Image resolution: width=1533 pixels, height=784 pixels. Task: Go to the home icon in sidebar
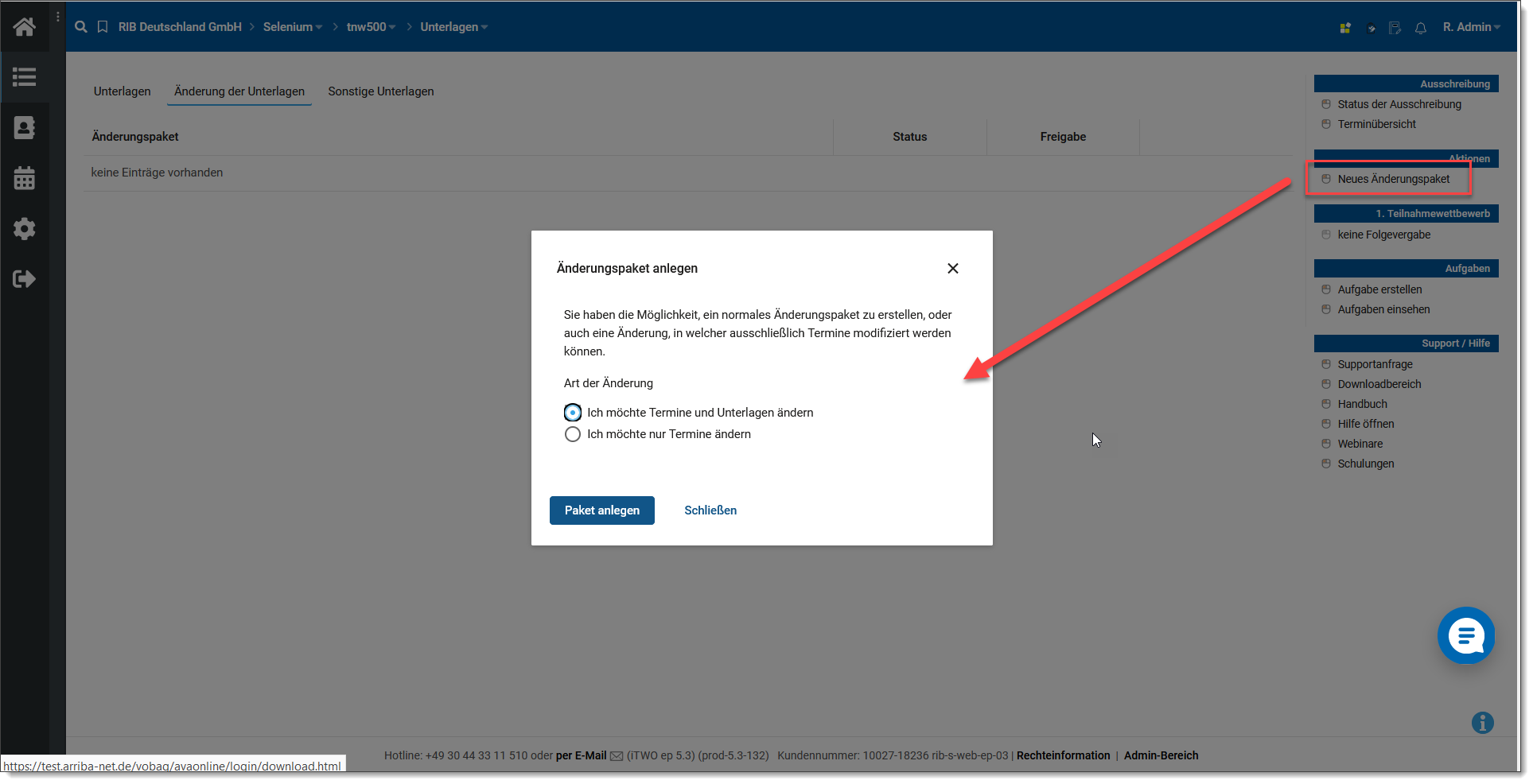(25, 27)
